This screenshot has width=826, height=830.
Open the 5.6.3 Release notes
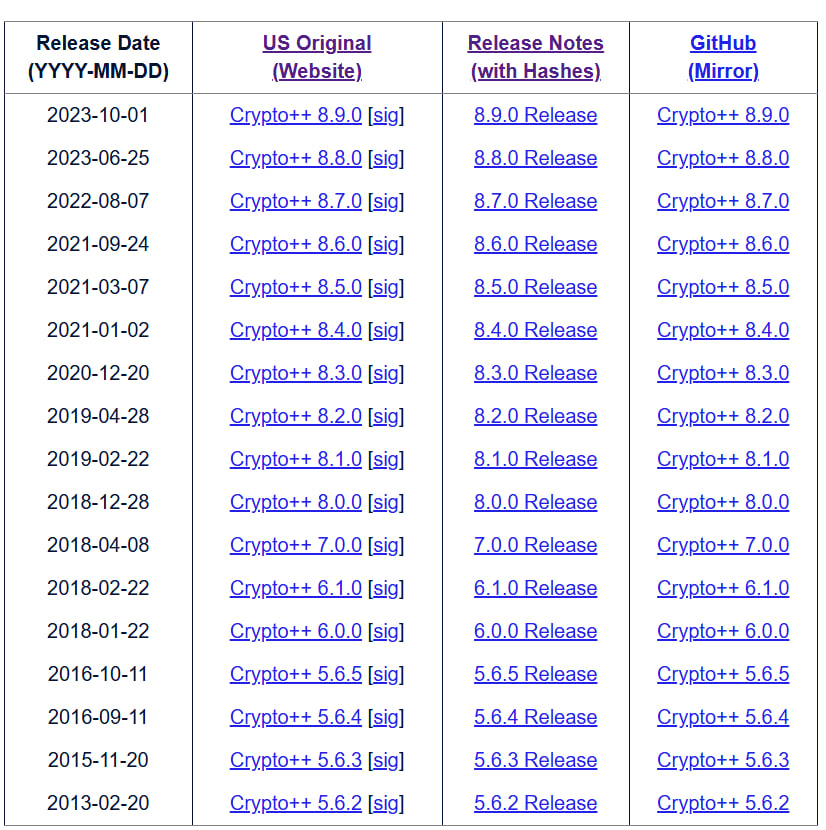click(535, 760)
